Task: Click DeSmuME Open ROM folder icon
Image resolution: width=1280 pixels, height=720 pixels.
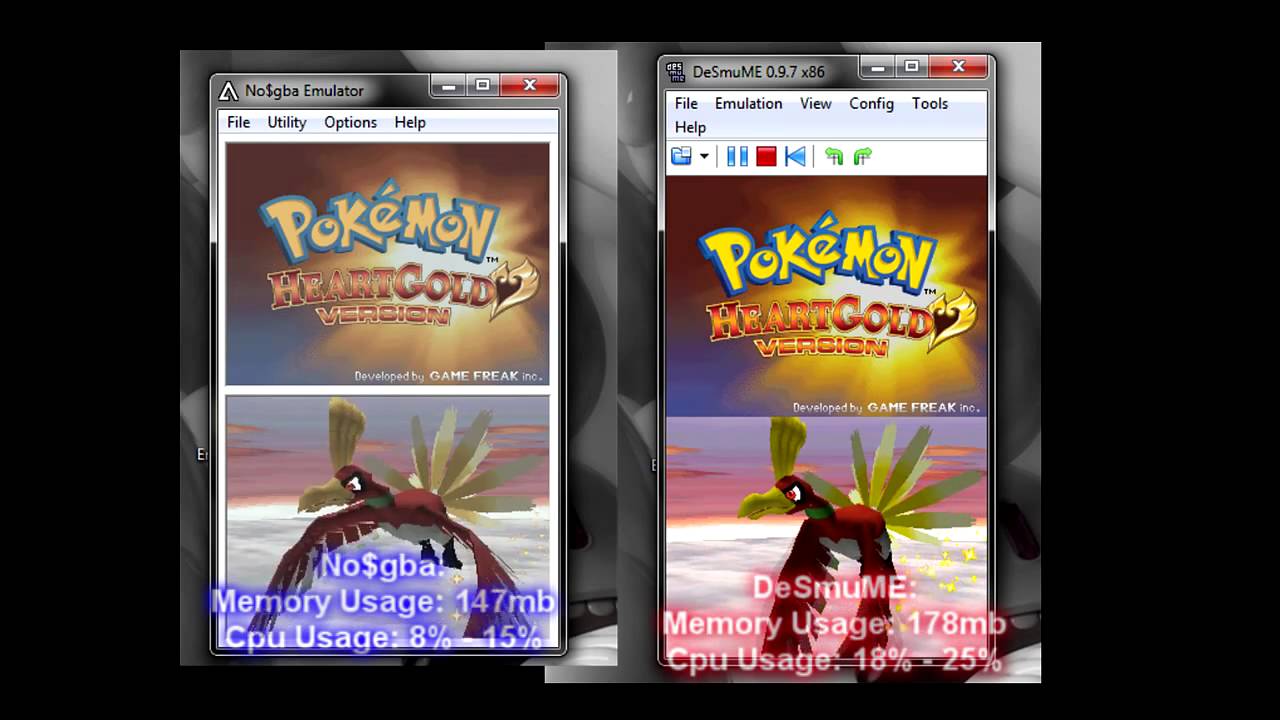Action: click(681, 156)
